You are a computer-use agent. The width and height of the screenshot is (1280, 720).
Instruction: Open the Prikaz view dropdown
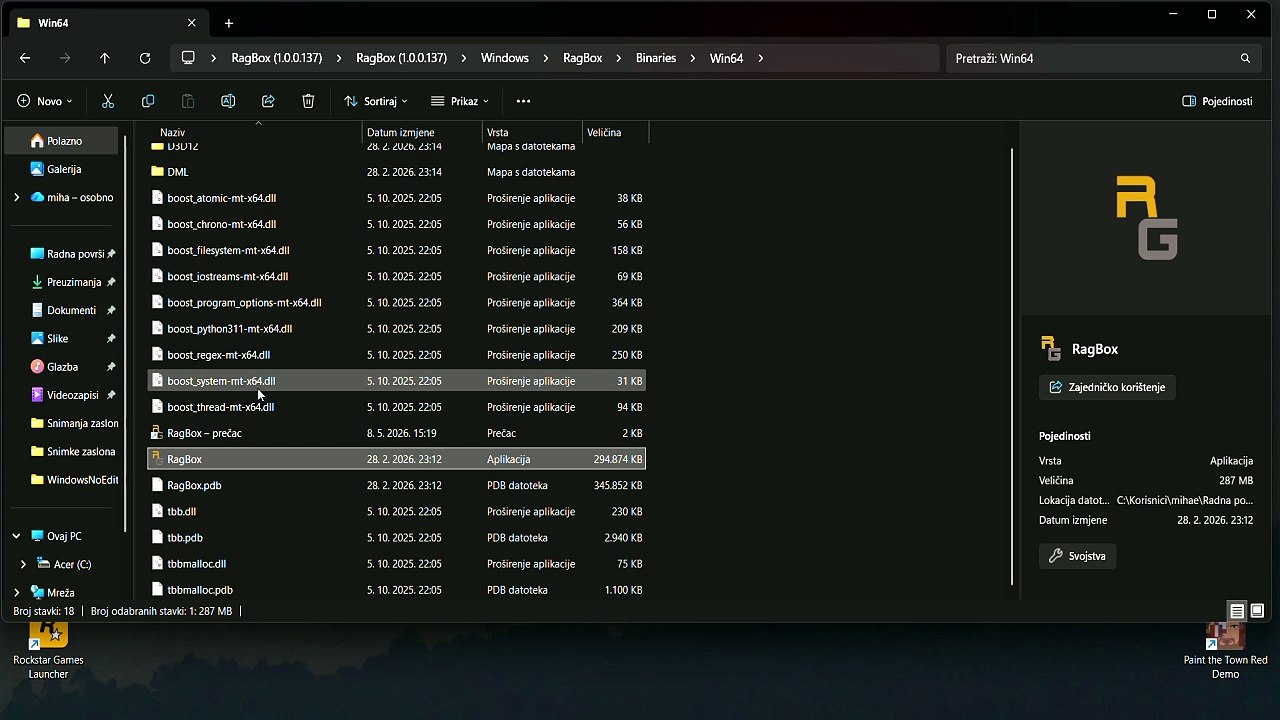[460, 101]
